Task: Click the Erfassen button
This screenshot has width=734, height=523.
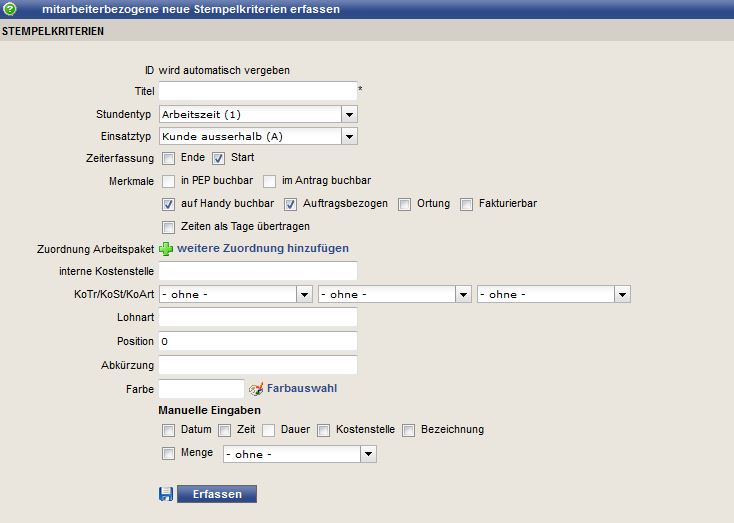Action: 217,494
